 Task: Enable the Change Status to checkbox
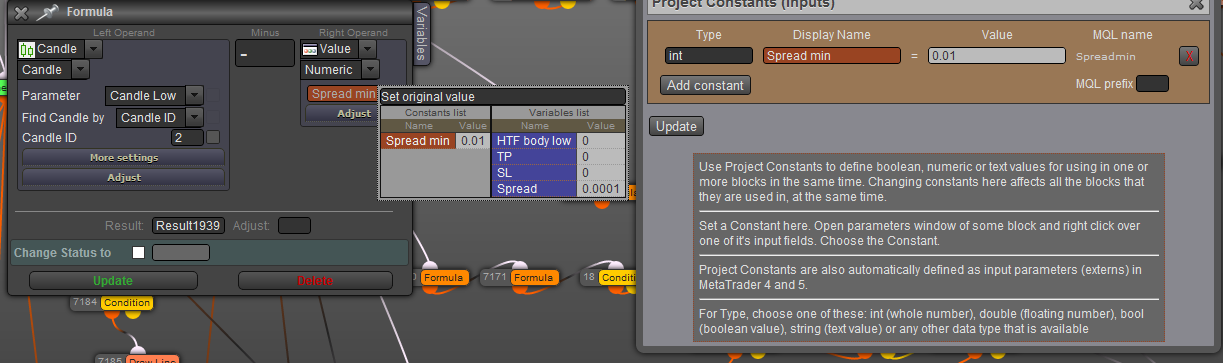(x=139, y=253)
